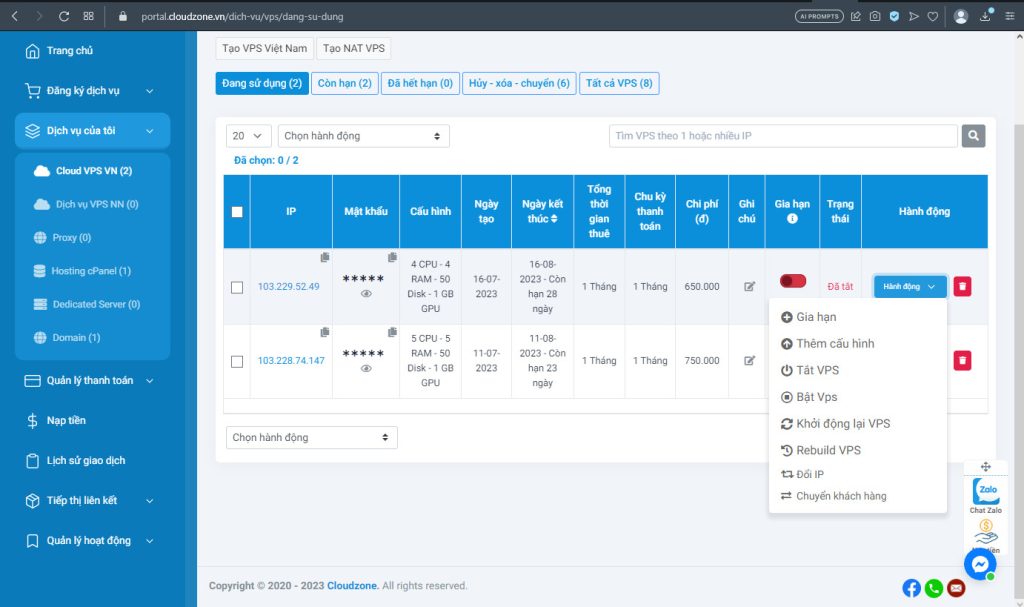This screenshot has width=1024, height=607.
Task: Open Chat Zalo widget icon
Action: click(986, 492)
